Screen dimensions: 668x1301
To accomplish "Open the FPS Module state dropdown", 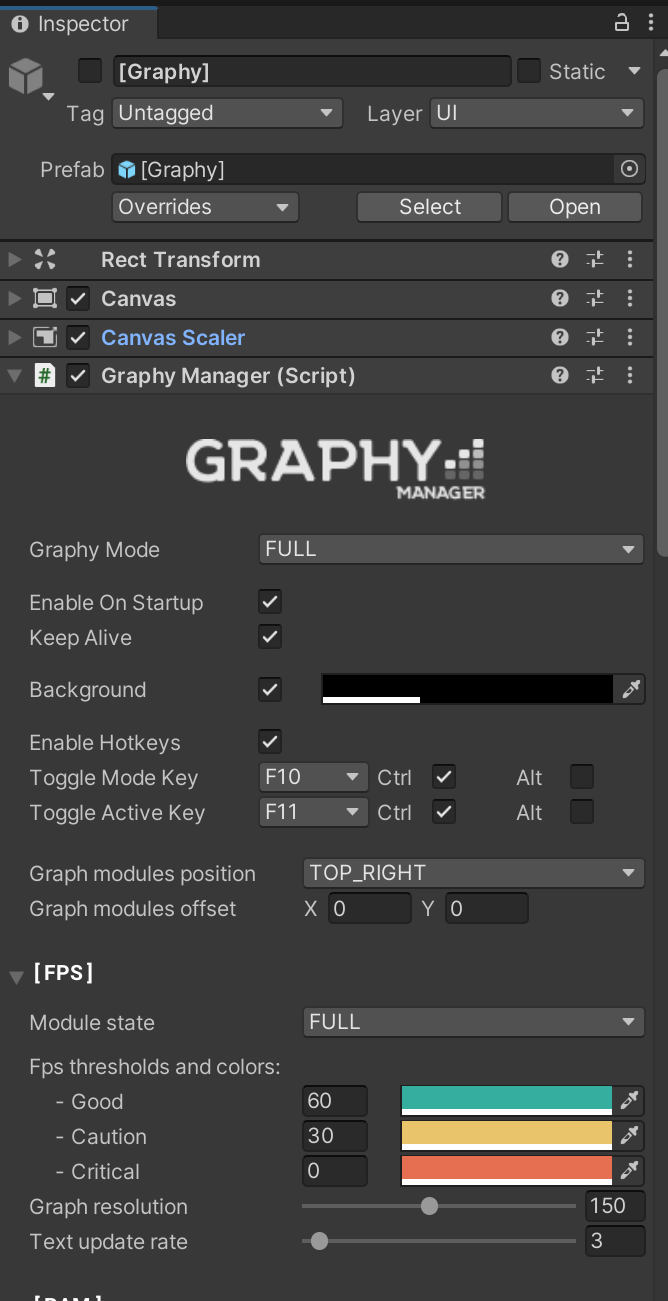I will (473, 1022).
